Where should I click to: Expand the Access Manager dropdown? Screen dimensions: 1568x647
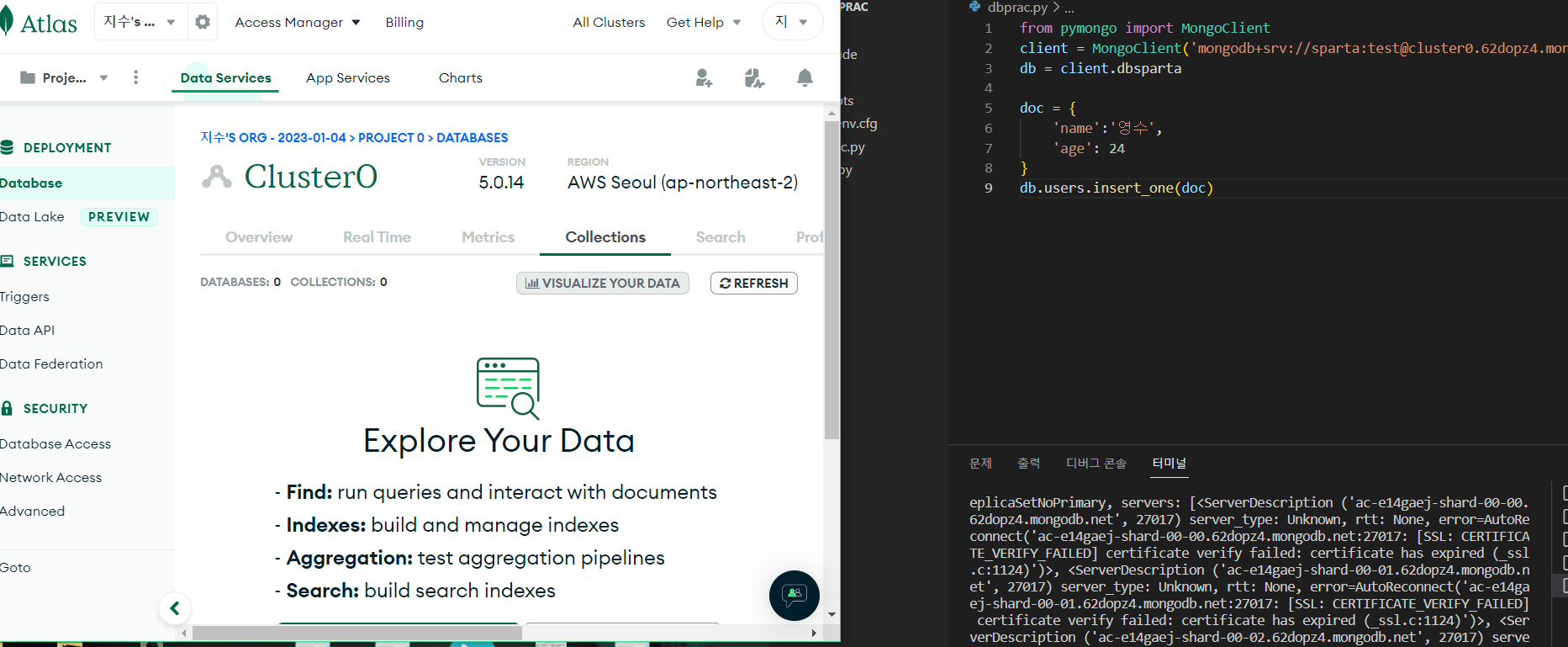(298, 22)
